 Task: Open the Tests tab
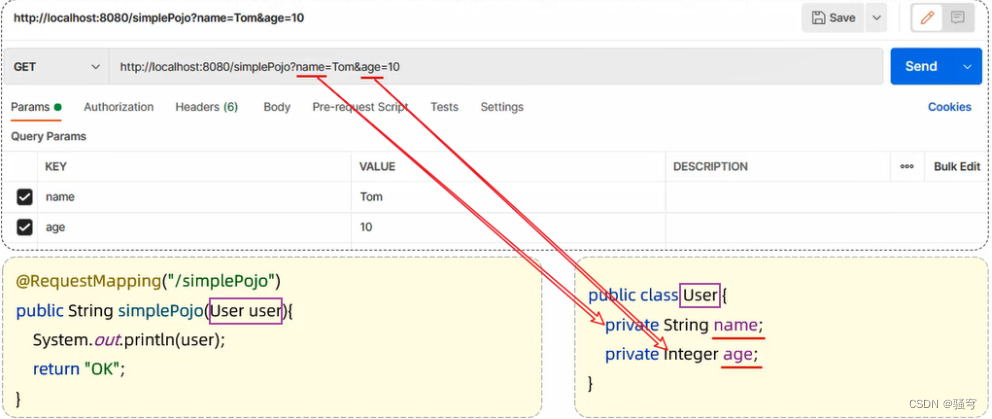[x=444, y=107]
